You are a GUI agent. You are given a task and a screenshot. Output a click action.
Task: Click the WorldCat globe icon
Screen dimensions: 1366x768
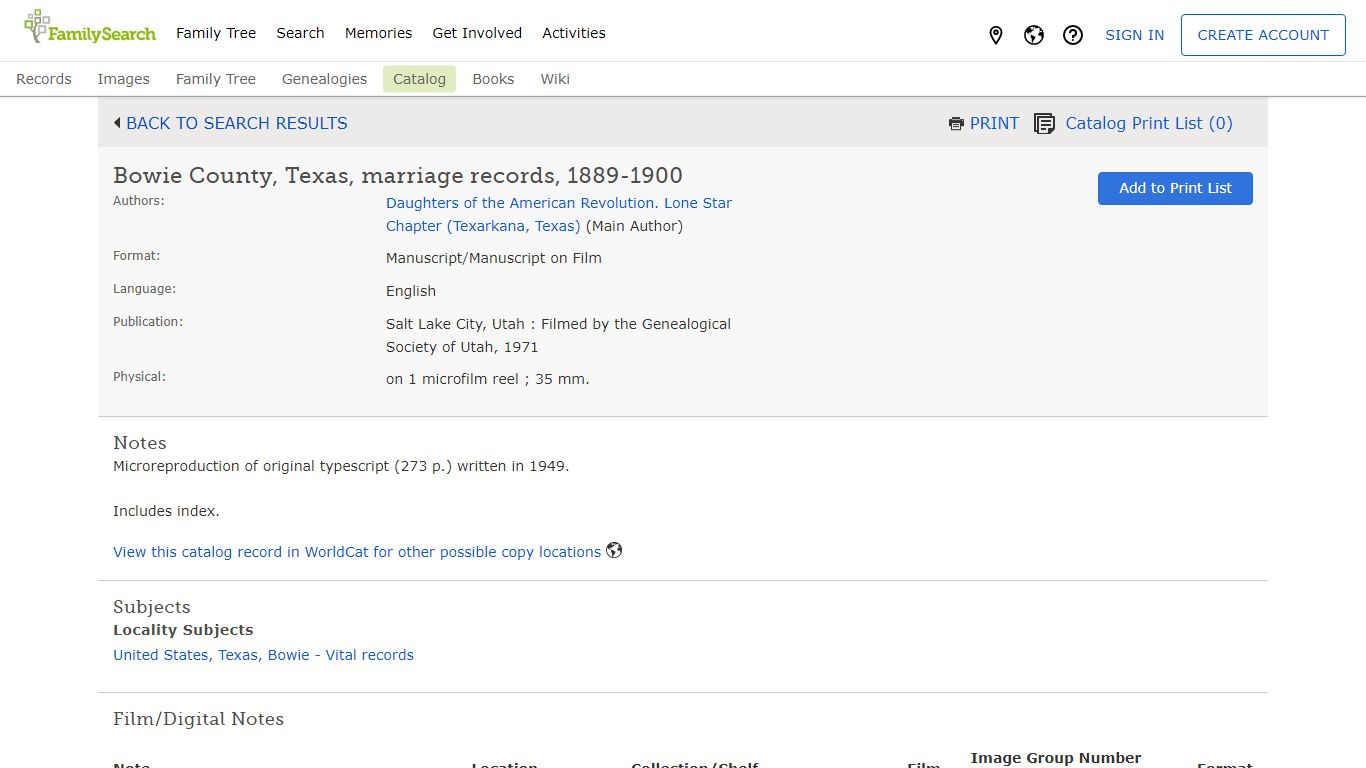tap(614, 550)
